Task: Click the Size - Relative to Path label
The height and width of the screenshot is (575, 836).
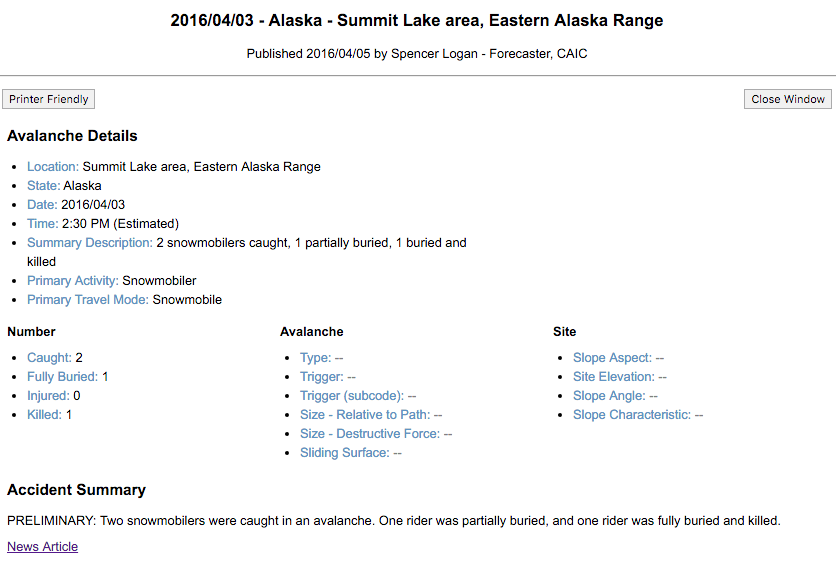Action: pos(365,415)
